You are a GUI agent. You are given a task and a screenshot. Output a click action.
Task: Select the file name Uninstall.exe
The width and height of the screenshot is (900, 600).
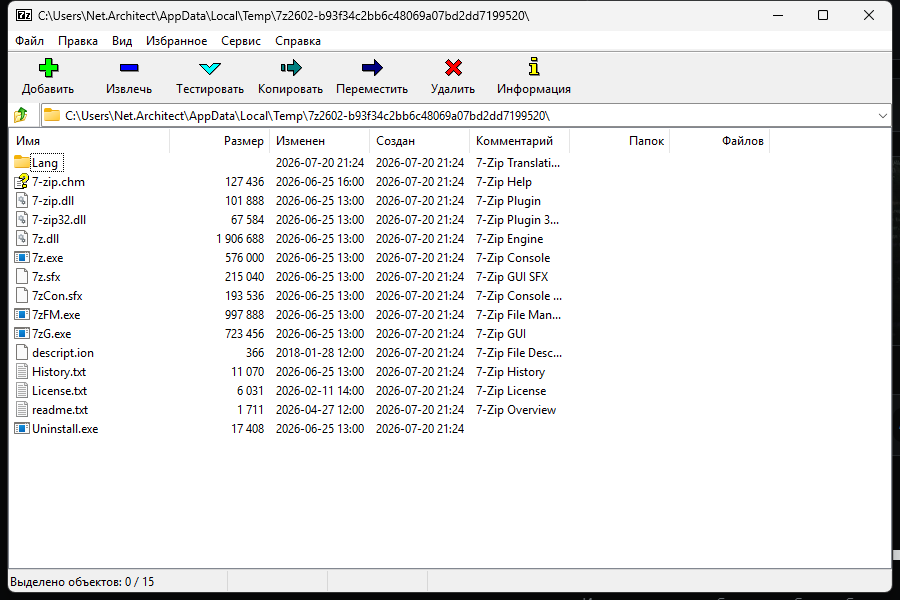65,429
